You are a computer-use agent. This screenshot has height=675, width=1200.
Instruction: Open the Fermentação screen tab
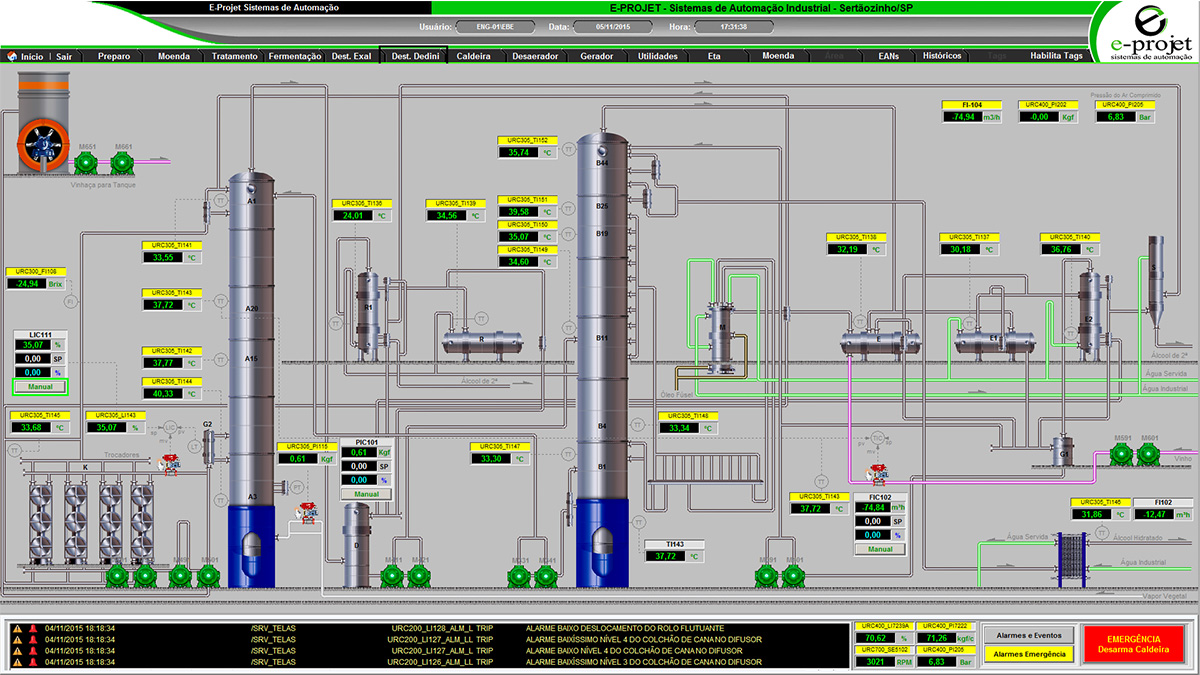coord(295,57)
